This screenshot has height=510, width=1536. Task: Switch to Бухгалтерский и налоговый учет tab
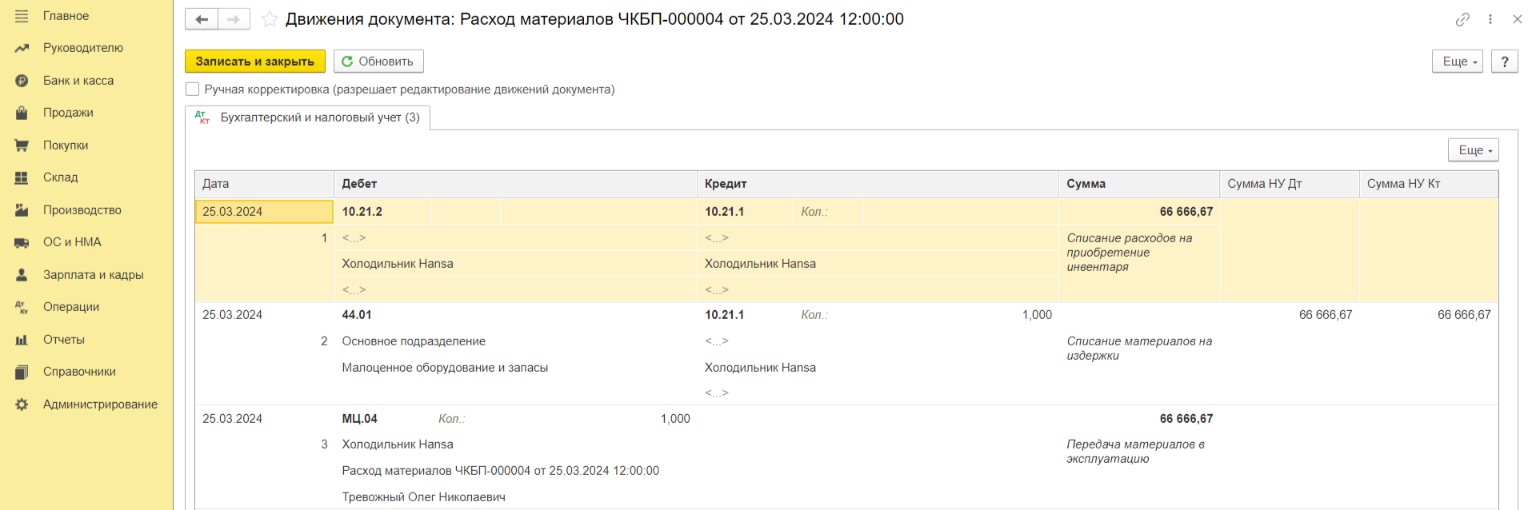[x=308, y=118]
